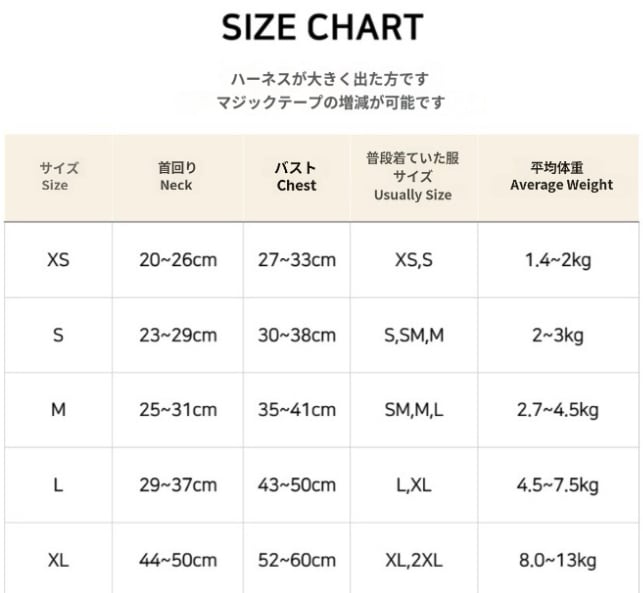Select the XL size row label

point(58,560)
